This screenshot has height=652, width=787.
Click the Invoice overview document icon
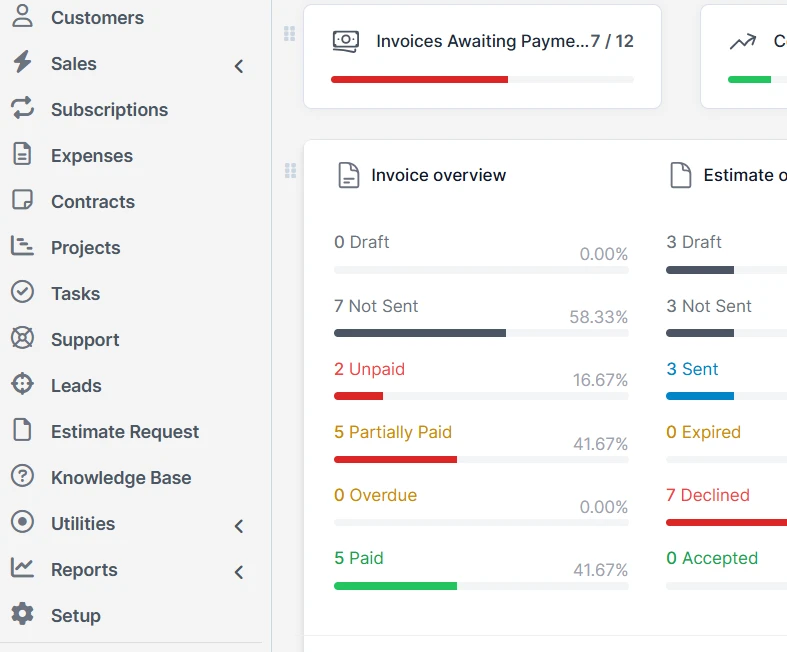click(x=348, y=175)
